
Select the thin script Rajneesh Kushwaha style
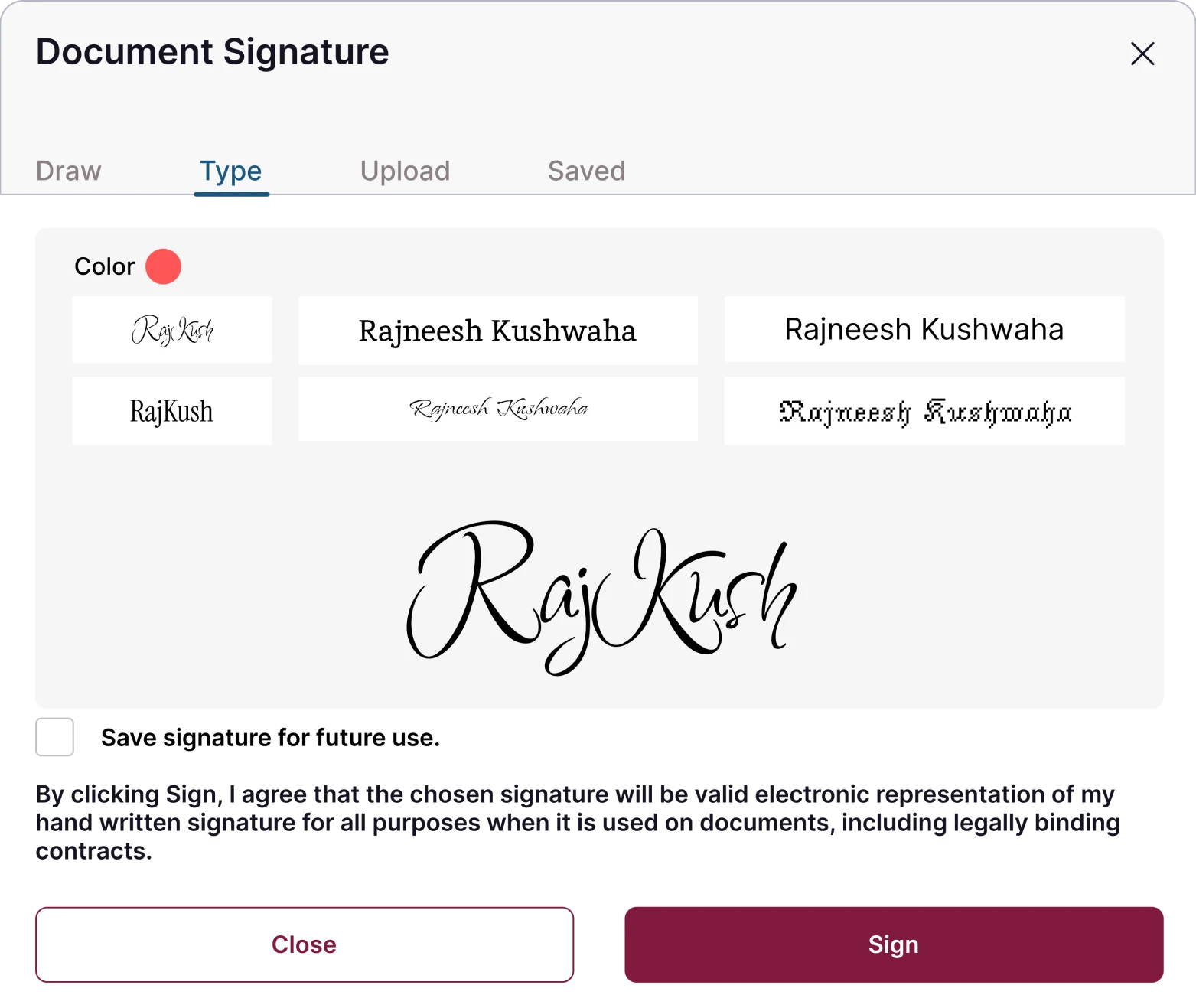click(x=497, y=409)
